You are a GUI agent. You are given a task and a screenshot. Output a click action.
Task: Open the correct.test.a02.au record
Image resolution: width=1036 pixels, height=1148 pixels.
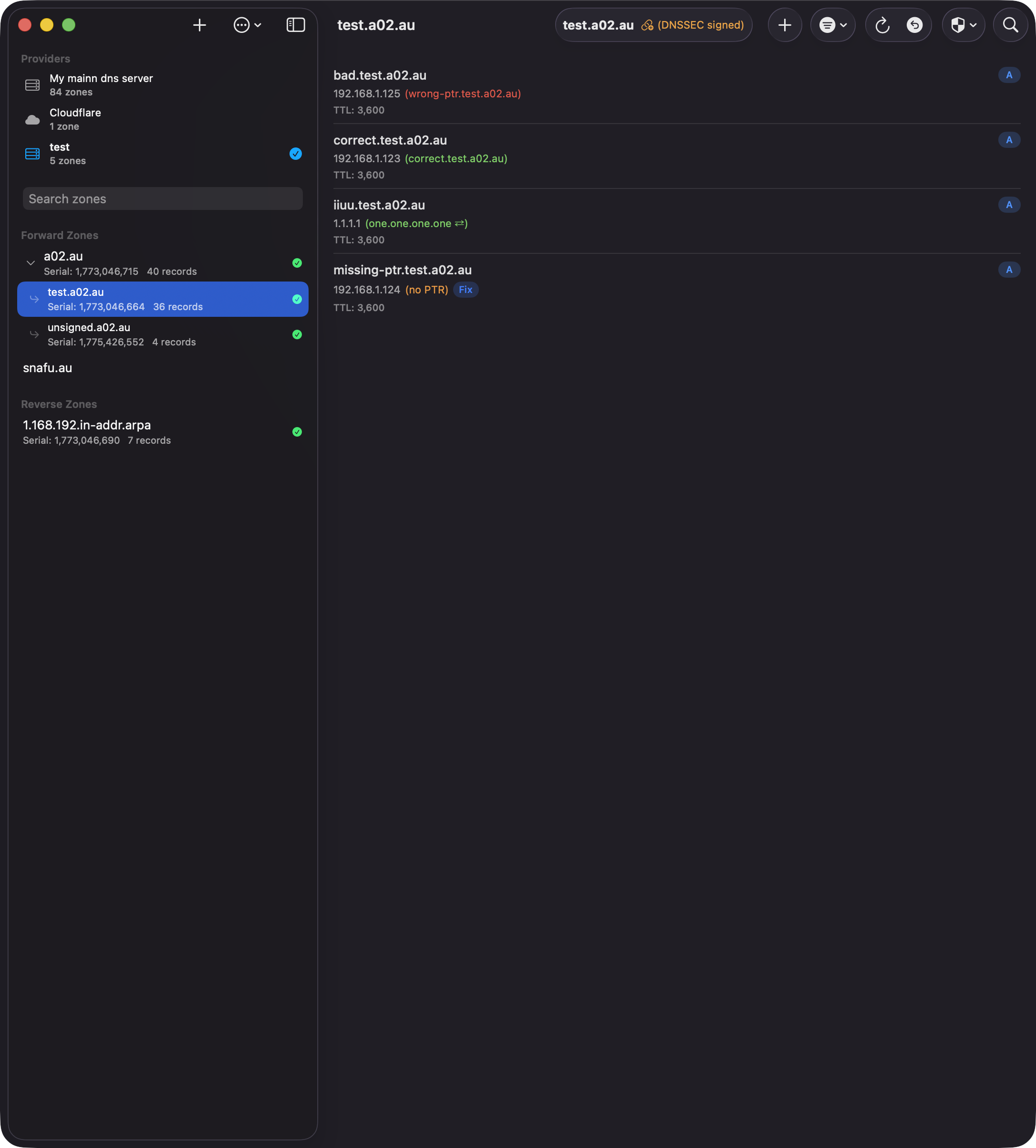676,157
